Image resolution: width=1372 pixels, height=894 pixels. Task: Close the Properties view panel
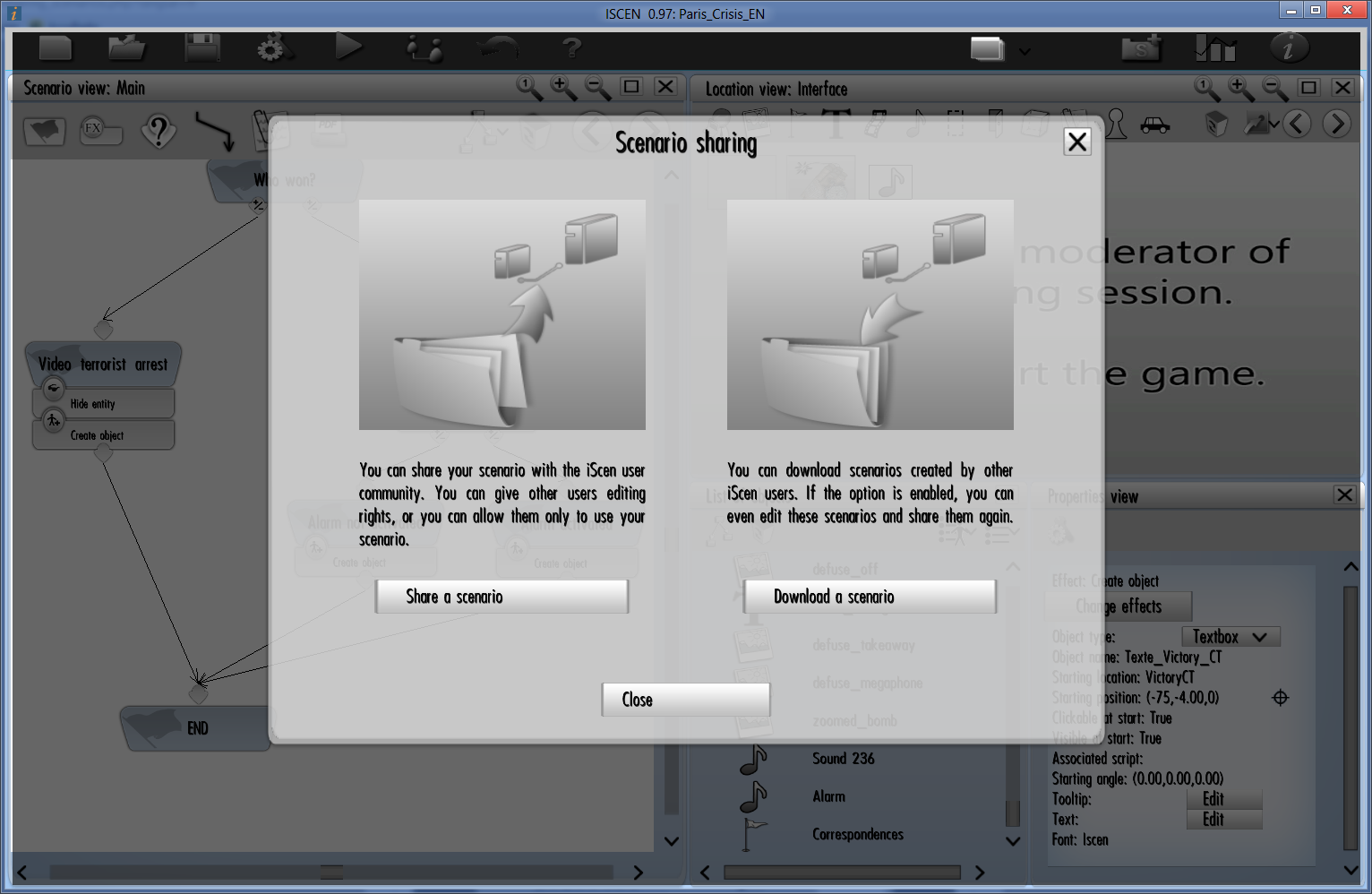coord(1344,494)
